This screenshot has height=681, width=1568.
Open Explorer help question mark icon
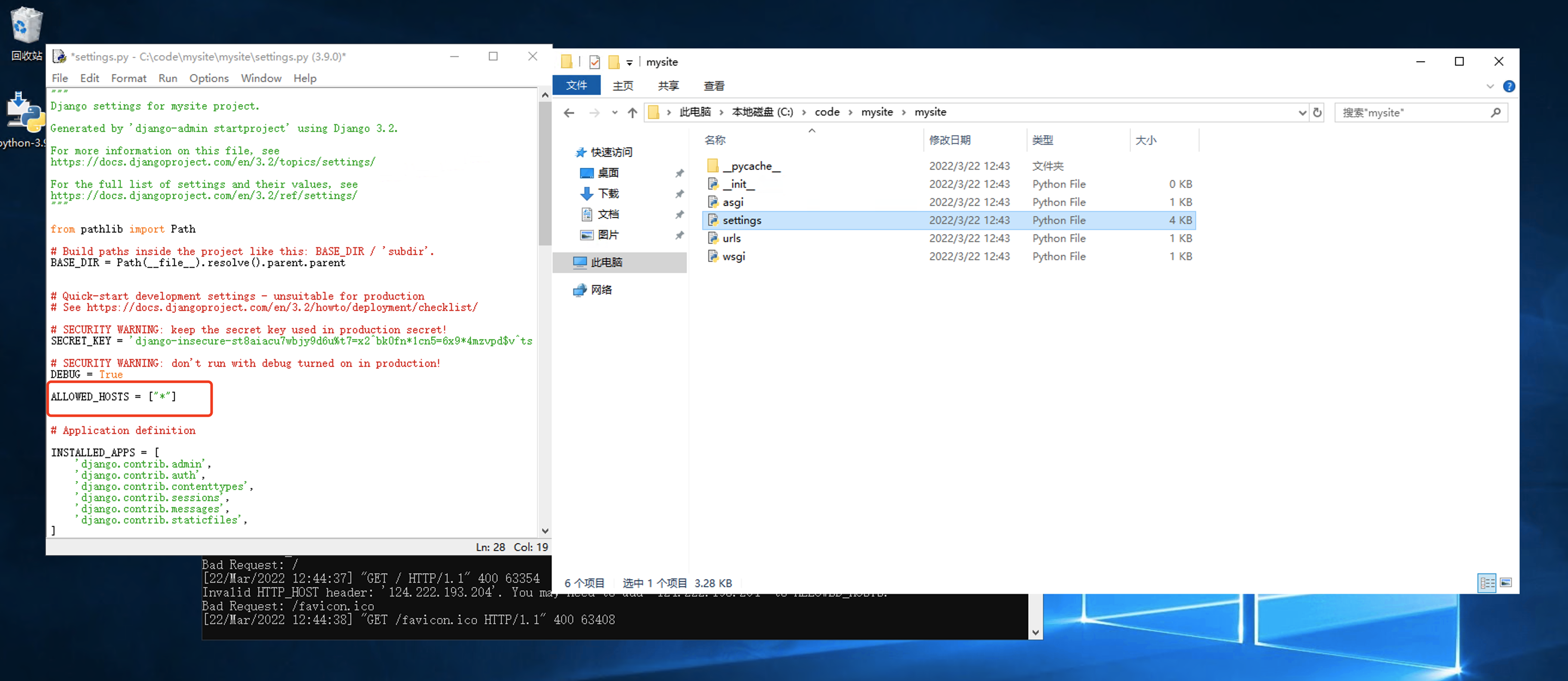[1508, 87]
